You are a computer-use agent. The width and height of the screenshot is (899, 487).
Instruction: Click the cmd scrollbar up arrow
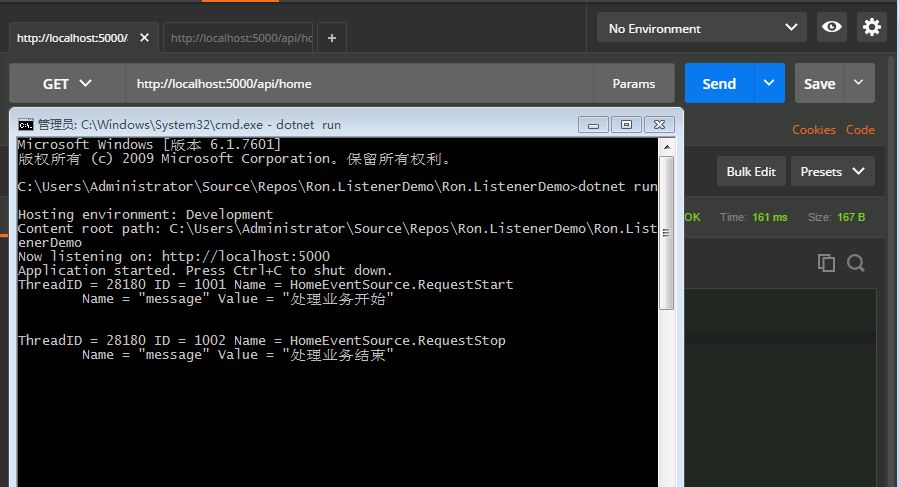pyautogui.click(x=667, y=147)
